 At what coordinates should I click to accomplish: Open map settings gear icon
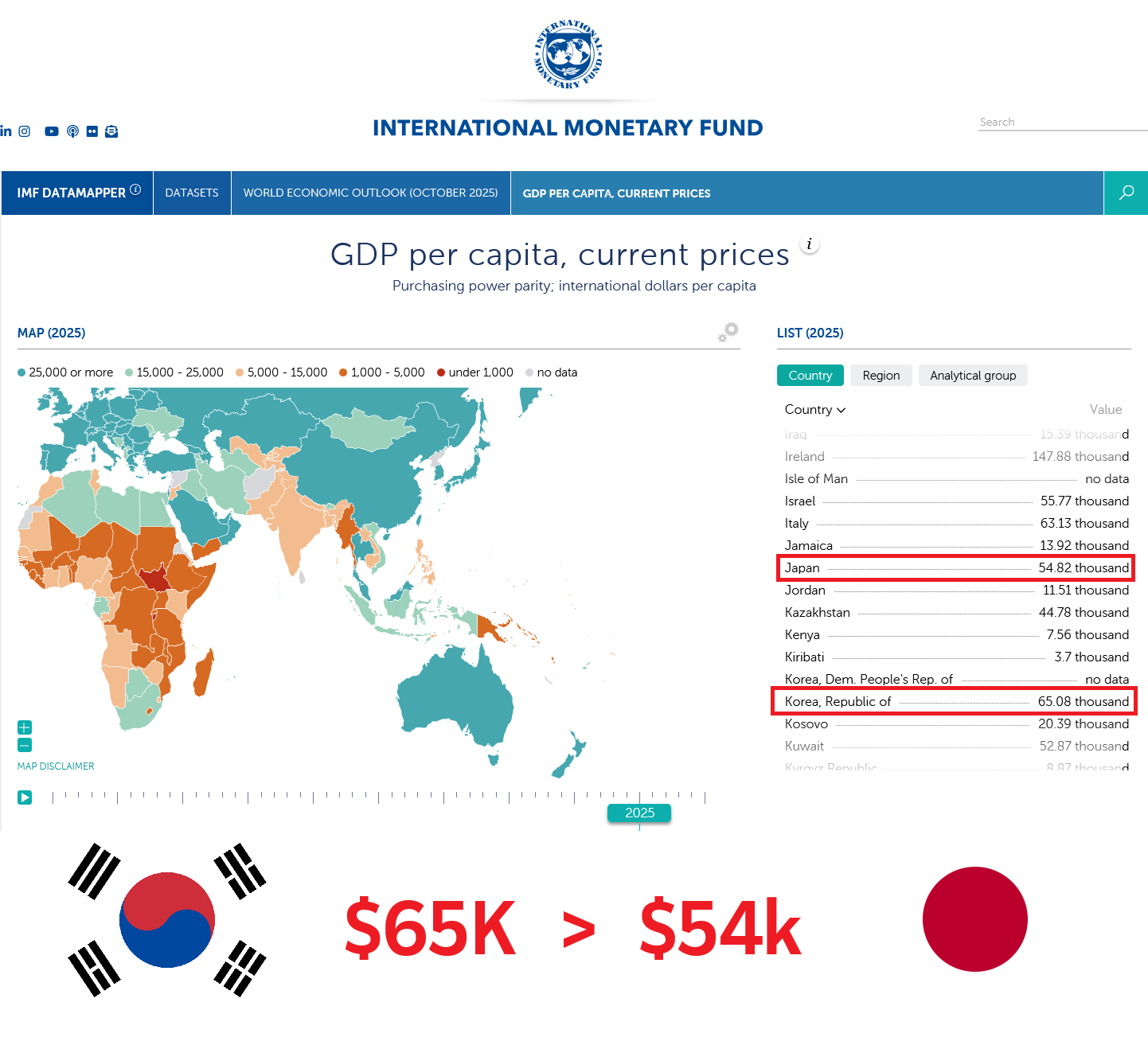pos(728,332)
